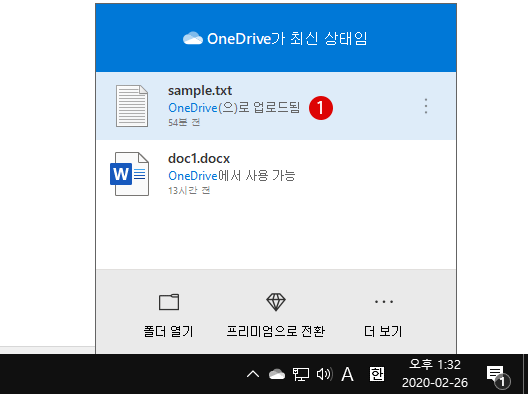Screen dimensions: 528x394
Task: Open the network icon in system tray
Action: (x=300, y=374)
